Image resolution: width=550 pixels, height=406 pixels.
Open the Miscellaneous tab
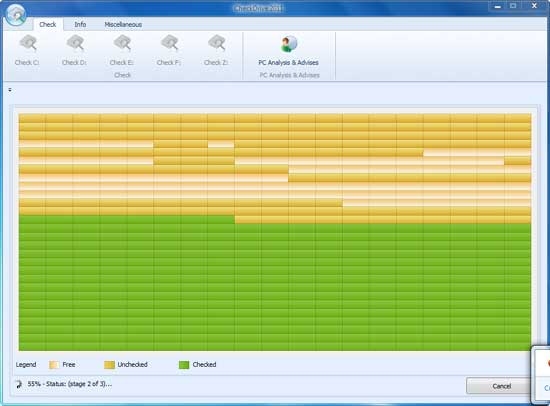tap(123, 24)
